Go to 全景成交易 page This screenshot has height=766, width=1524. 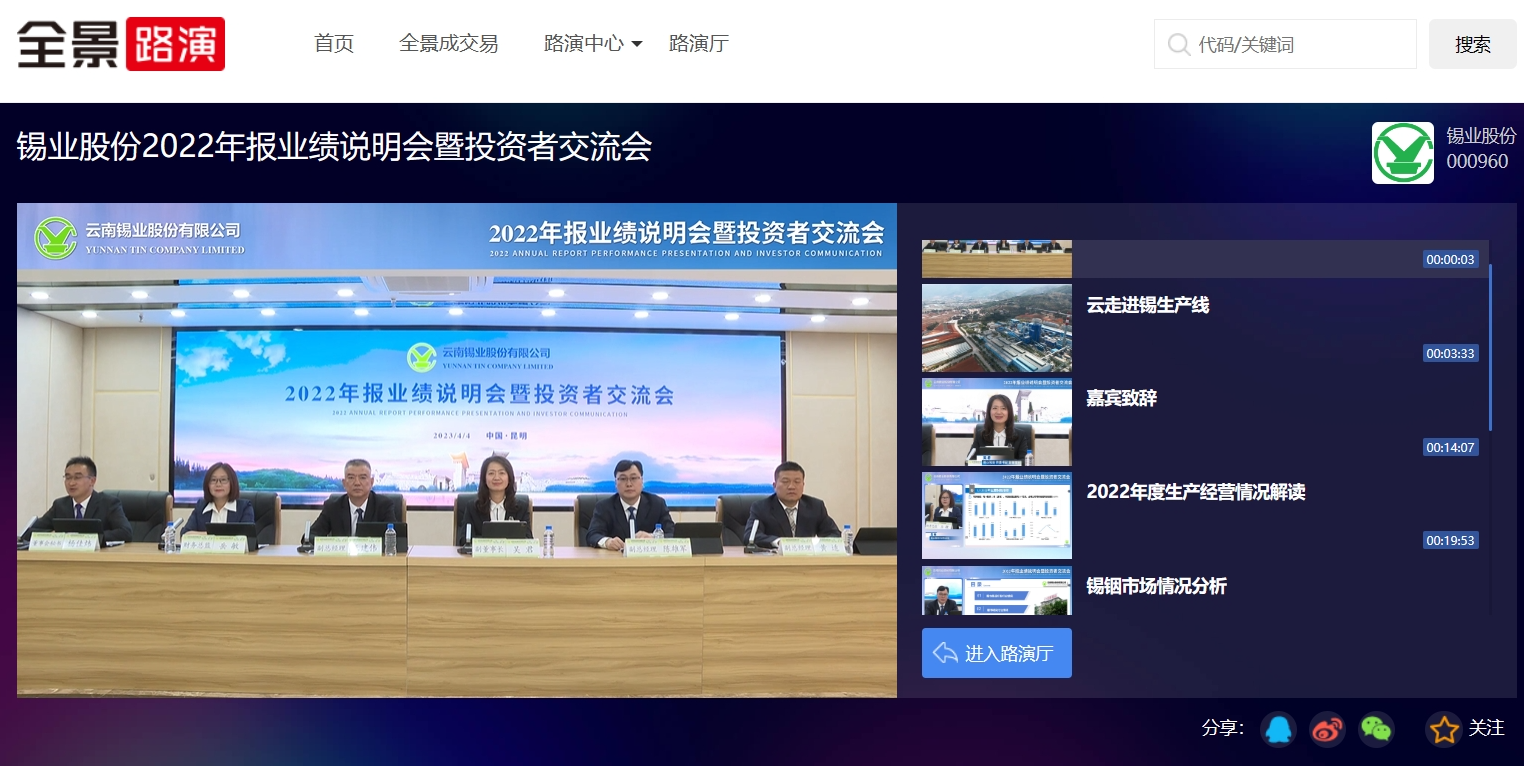click(x=449, y=44)
